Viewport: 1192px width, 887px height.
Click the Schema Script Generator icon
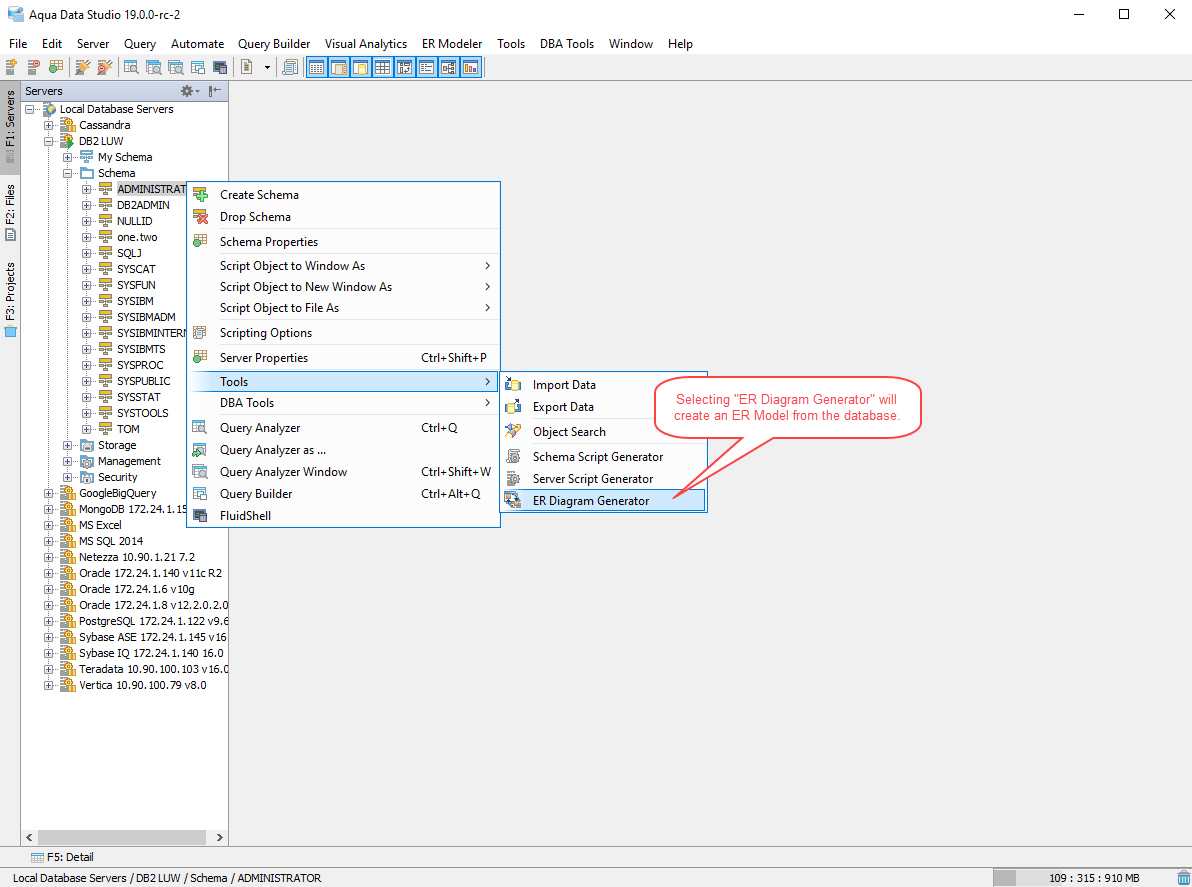tap(513, 456)
